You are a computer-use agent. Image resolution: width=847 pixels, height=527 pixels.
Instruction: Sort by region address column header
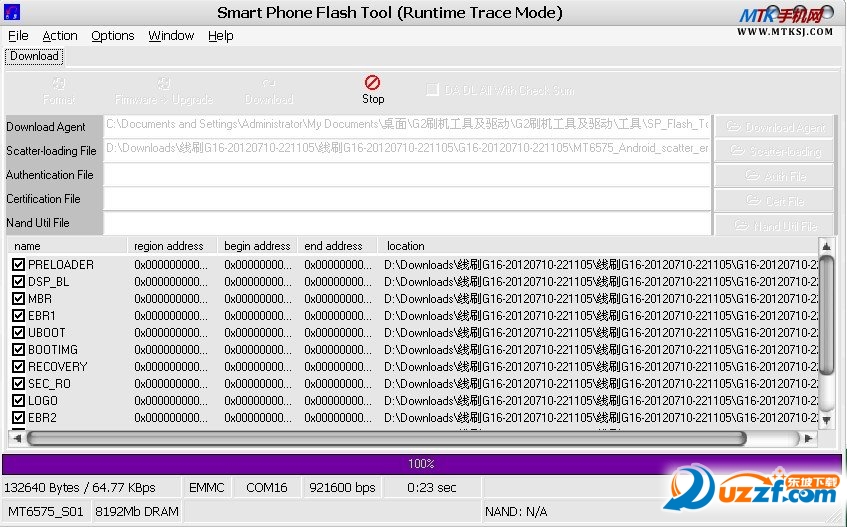pos(172,246)
